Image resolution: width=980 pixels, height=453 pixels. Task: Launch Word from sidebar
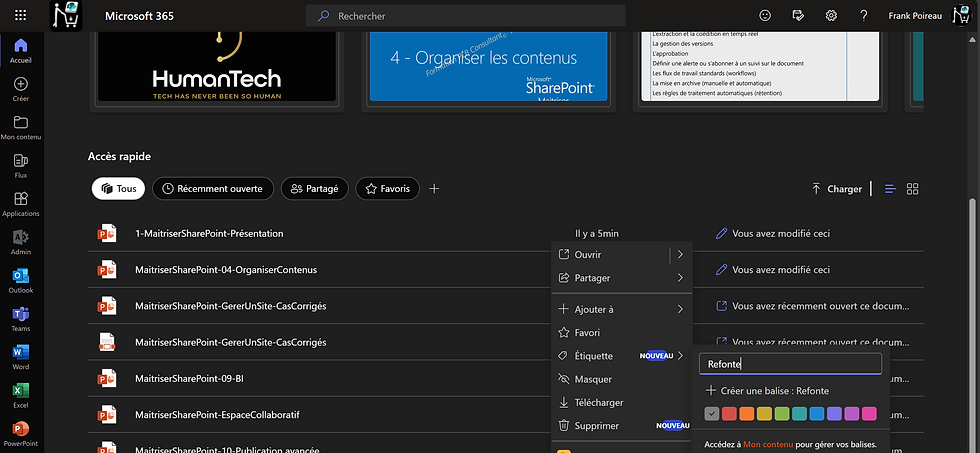[21, 357]
